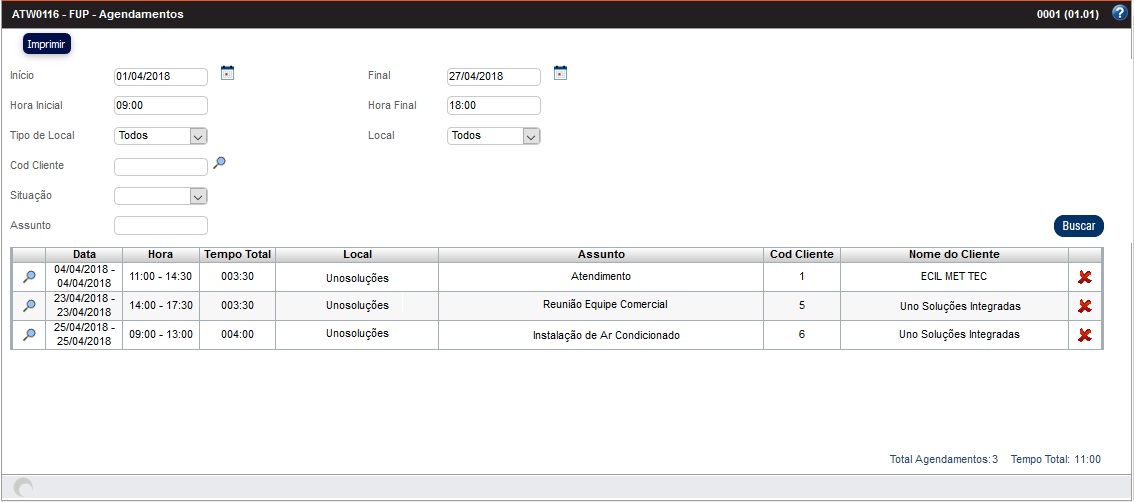This screenshot has width=1134, height=502.
Task: View details of Reunião Equipe Comercial row
Action: 29,306
